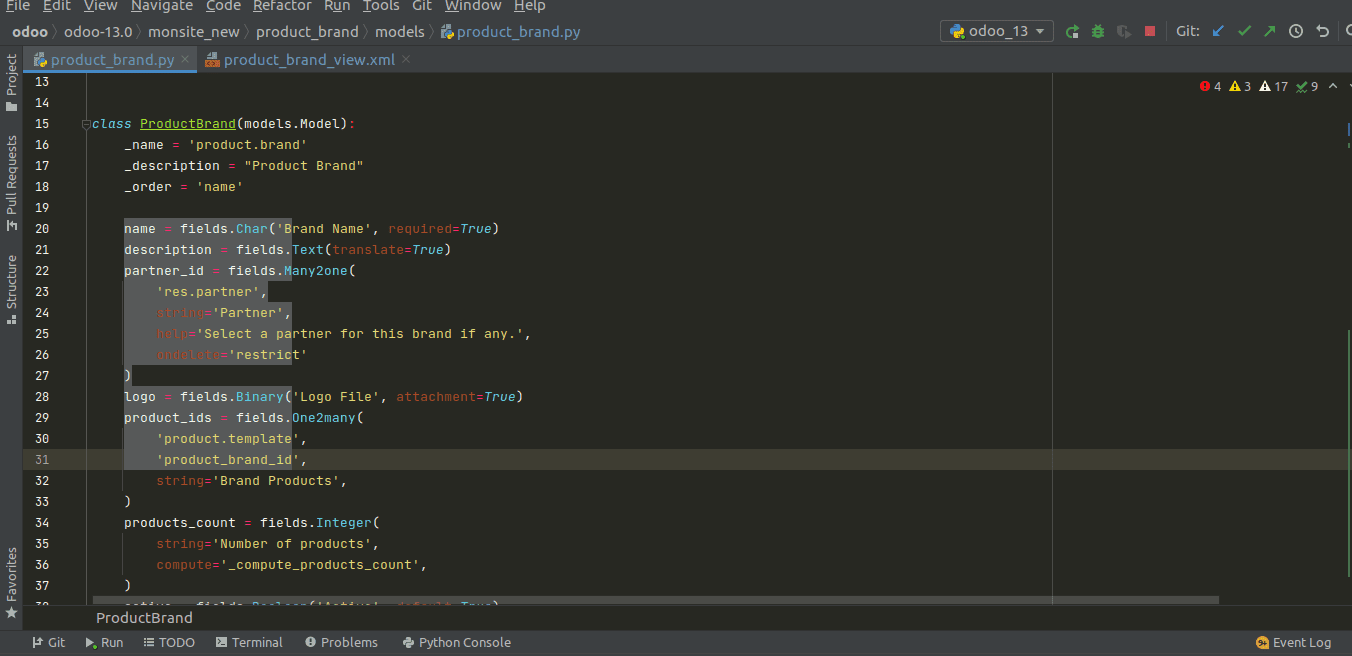Open the Git tool window at bottom

[x=48, y=642]
